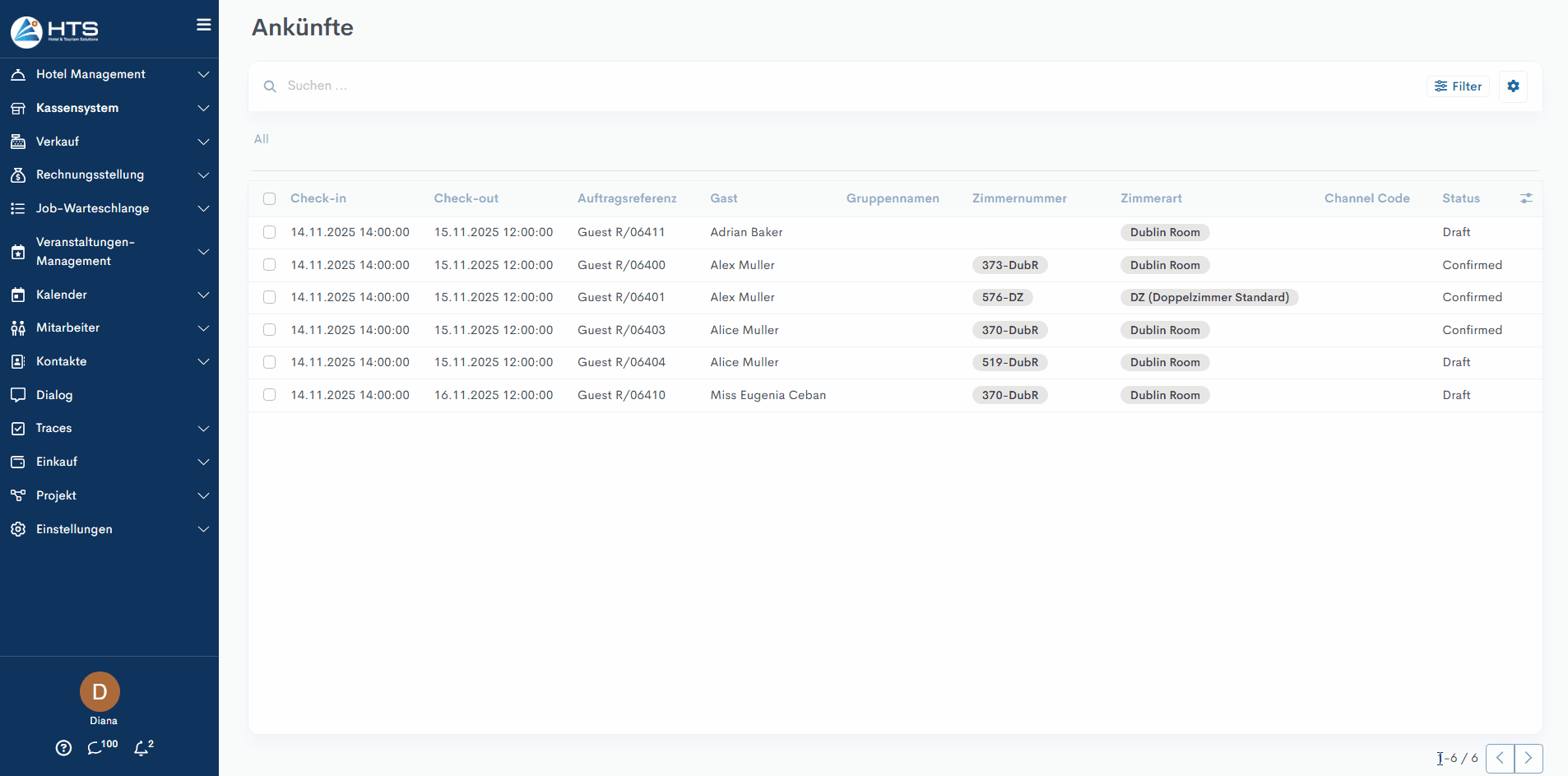Viewport: 1568px width, 776px height.
Task: Open chat messages icon showing 100
Action: tap(96, 748)
